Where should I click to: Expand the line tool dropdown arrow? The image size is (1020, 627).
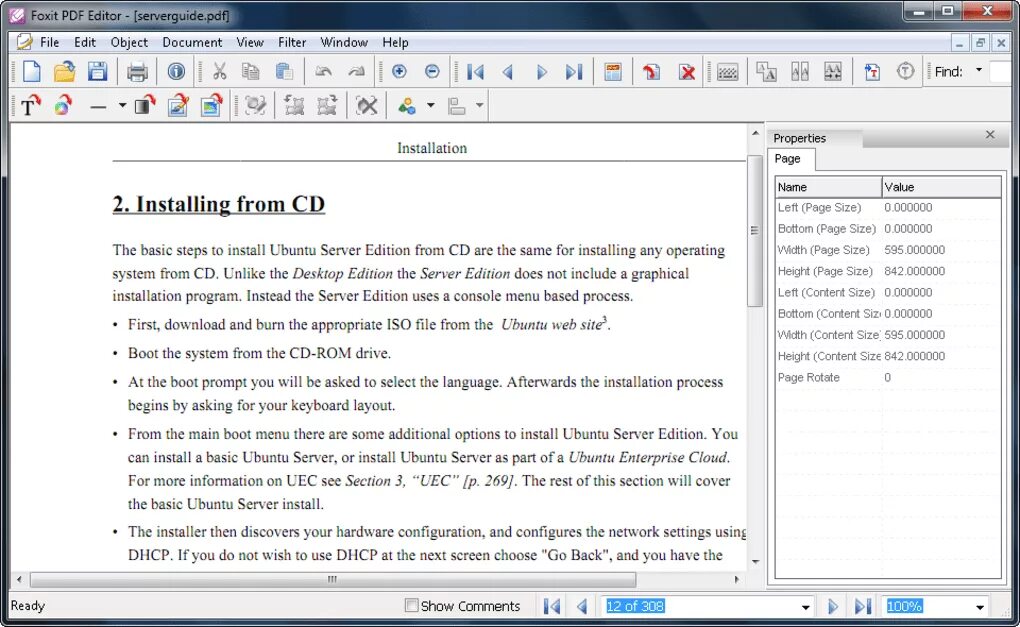(122, 105)
